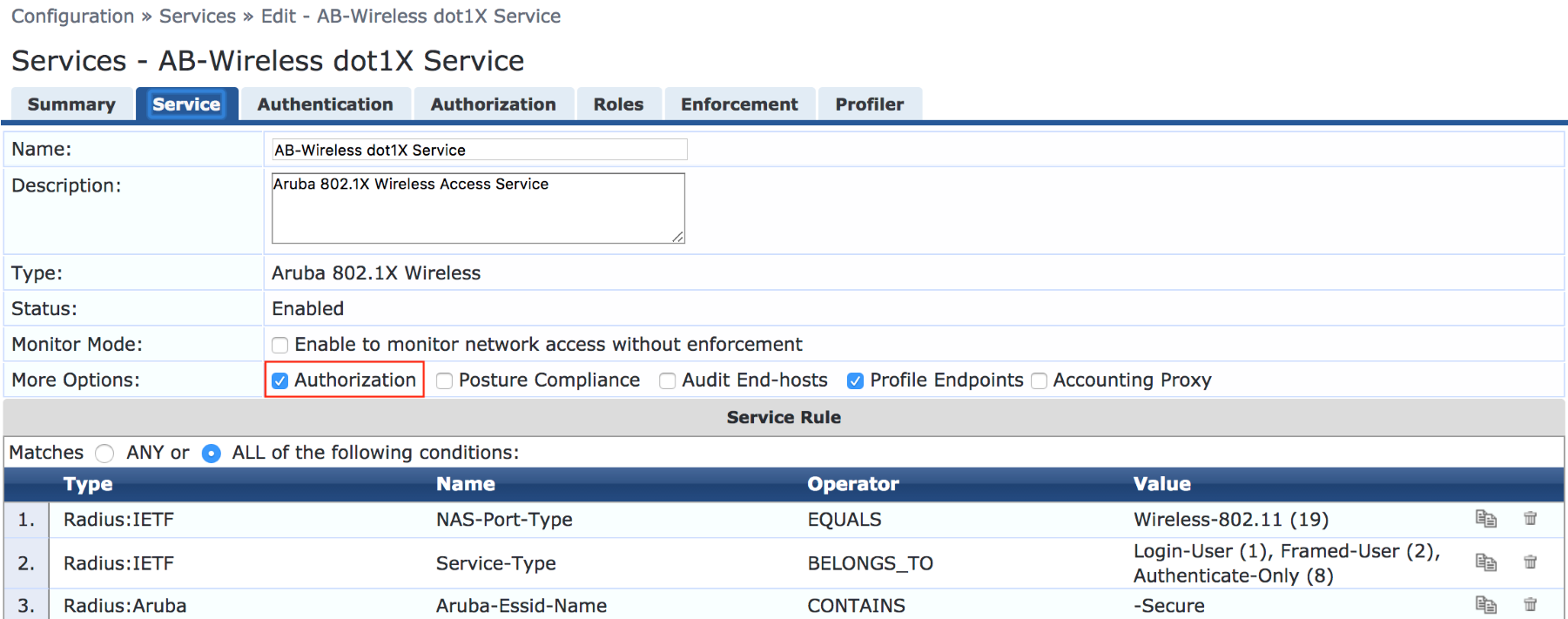Select the Radius:Aruba type cell
Screen dimensions: 1568x619
point(124,606)
